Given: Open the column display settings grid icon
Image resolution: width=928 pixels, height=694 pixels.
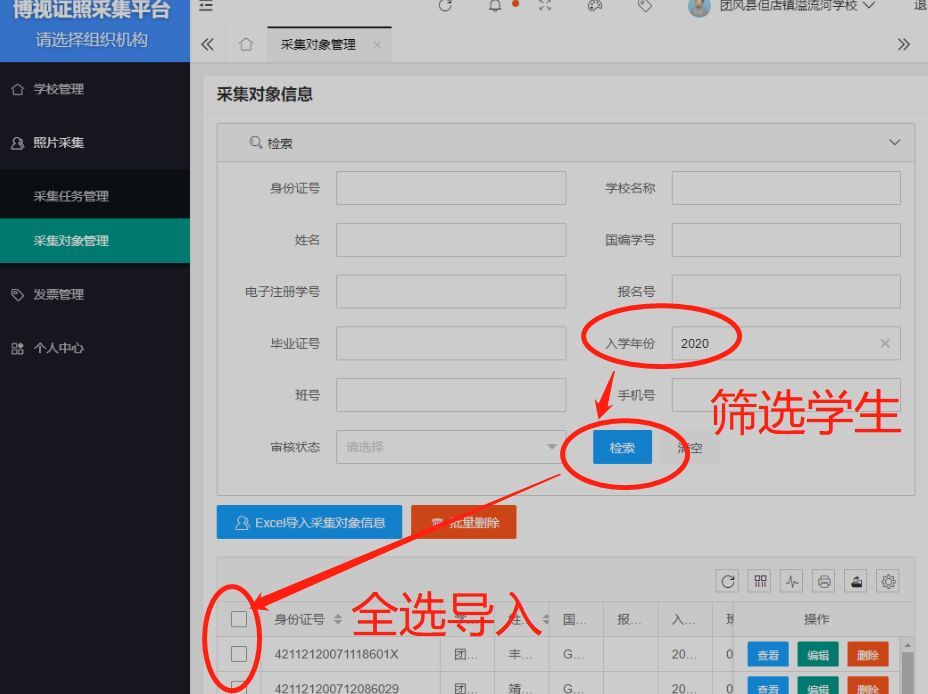Looking at the screenshot, I should tap(759, 580).
